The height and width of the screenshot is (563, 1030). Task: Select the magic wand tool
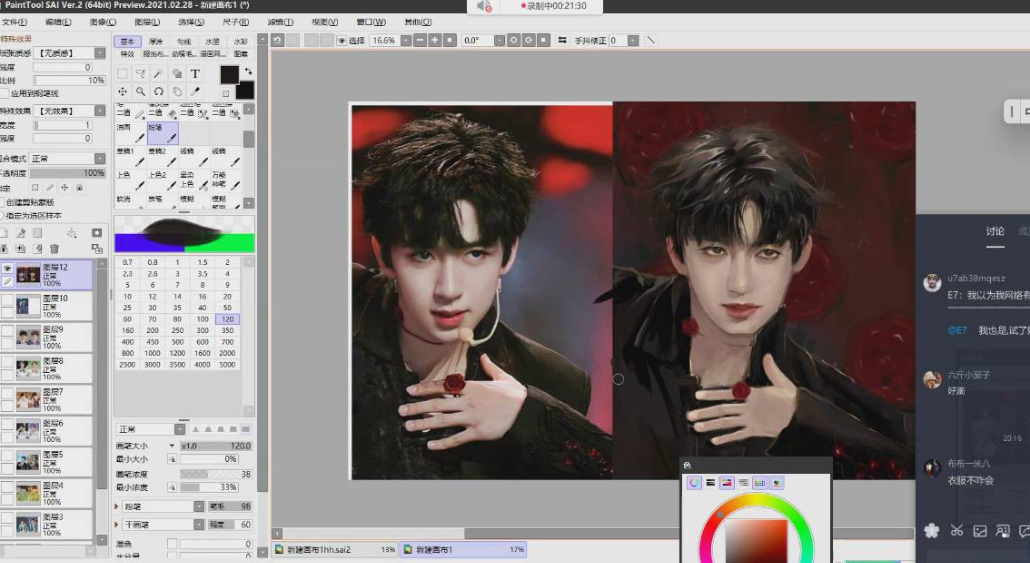[158, 74]
